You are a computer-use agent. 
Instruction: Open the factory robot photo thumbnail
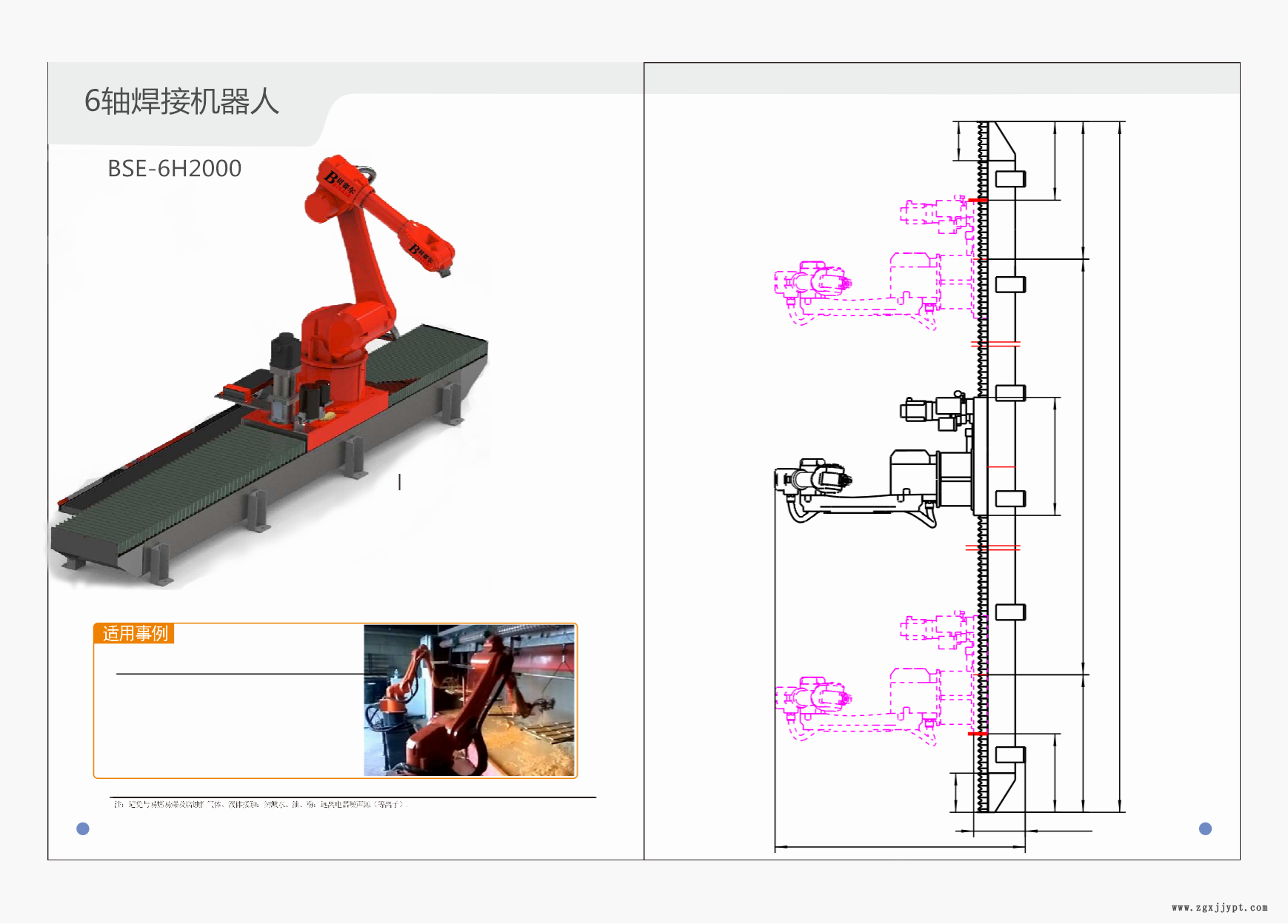(x=469, y=700)
